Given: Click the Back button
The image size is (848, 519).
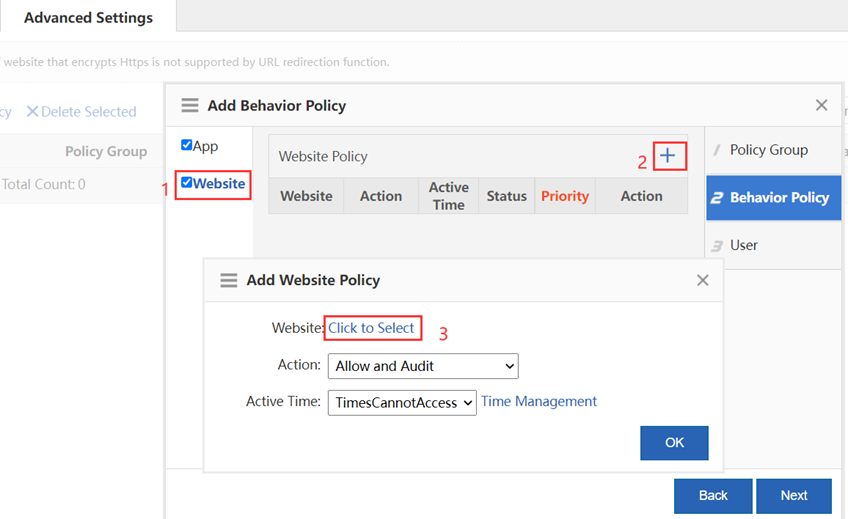Looking at the screenshot, I should pos(713,495).
